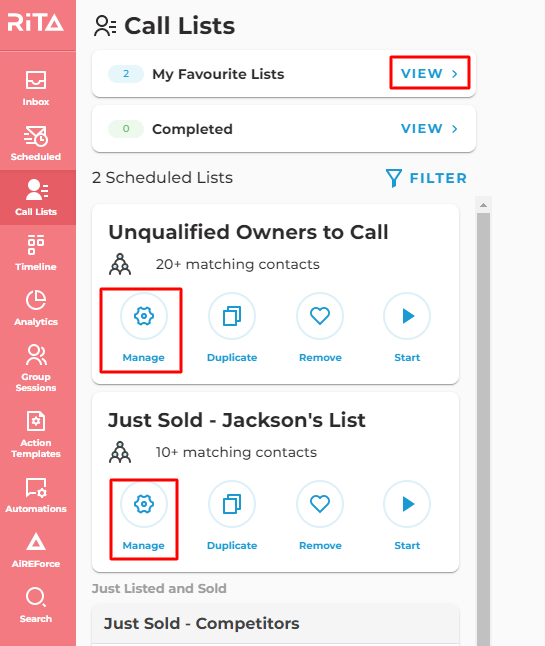The image size is (545, 646).
Task: Open the Automations section
Action: (36, 495)
